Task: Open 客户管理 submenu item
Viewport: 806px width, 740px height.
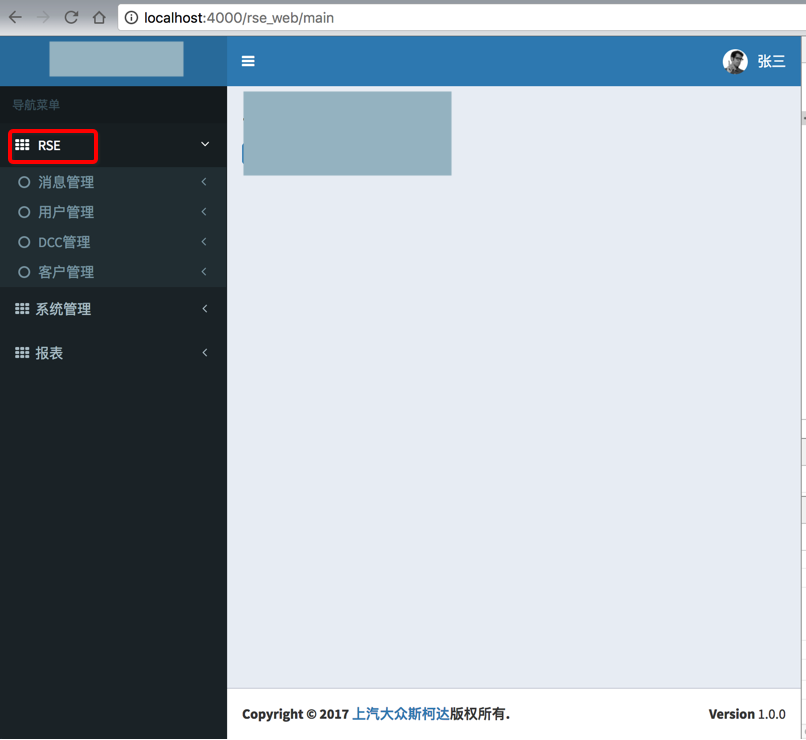Action: pos(66,272)
